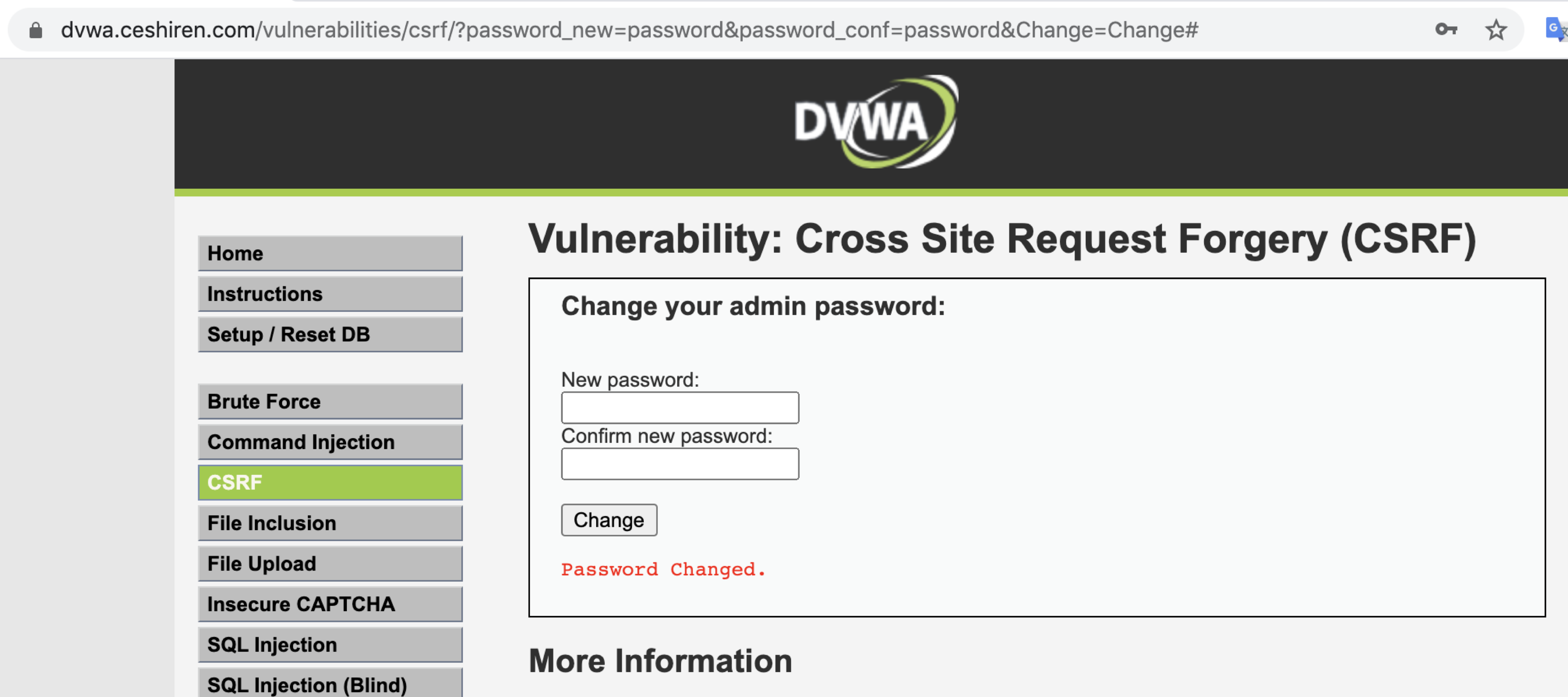Image resolution: width=1568 pixels, height=697 pixels.
Task: Open the Google Translate extension icon
Action: click(x=1557, y=29)
